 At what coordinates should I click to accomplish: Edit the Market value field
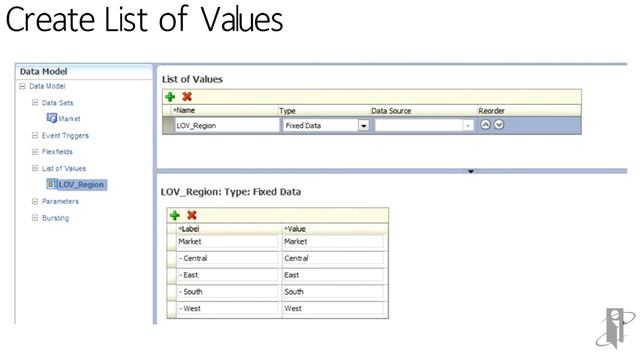[x=333, y=242]
